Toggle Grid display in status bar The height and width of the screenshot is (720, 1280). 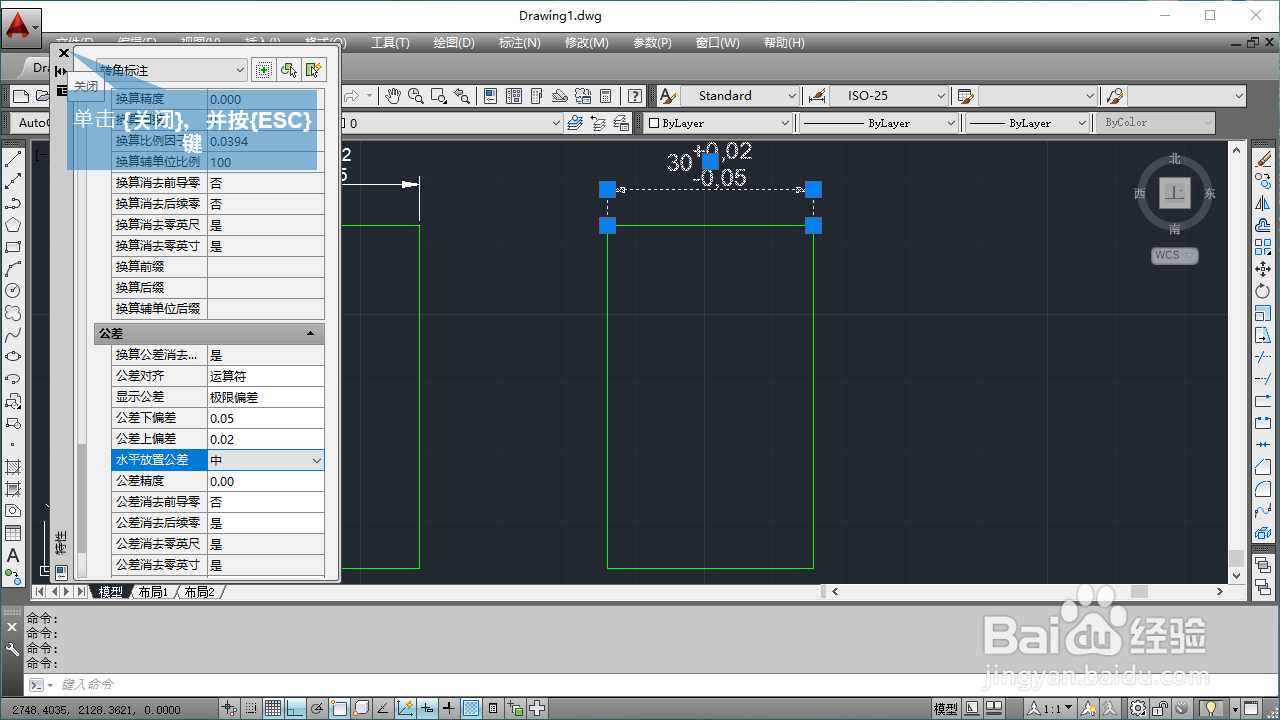pyautogui.click(x=273, y=709)
